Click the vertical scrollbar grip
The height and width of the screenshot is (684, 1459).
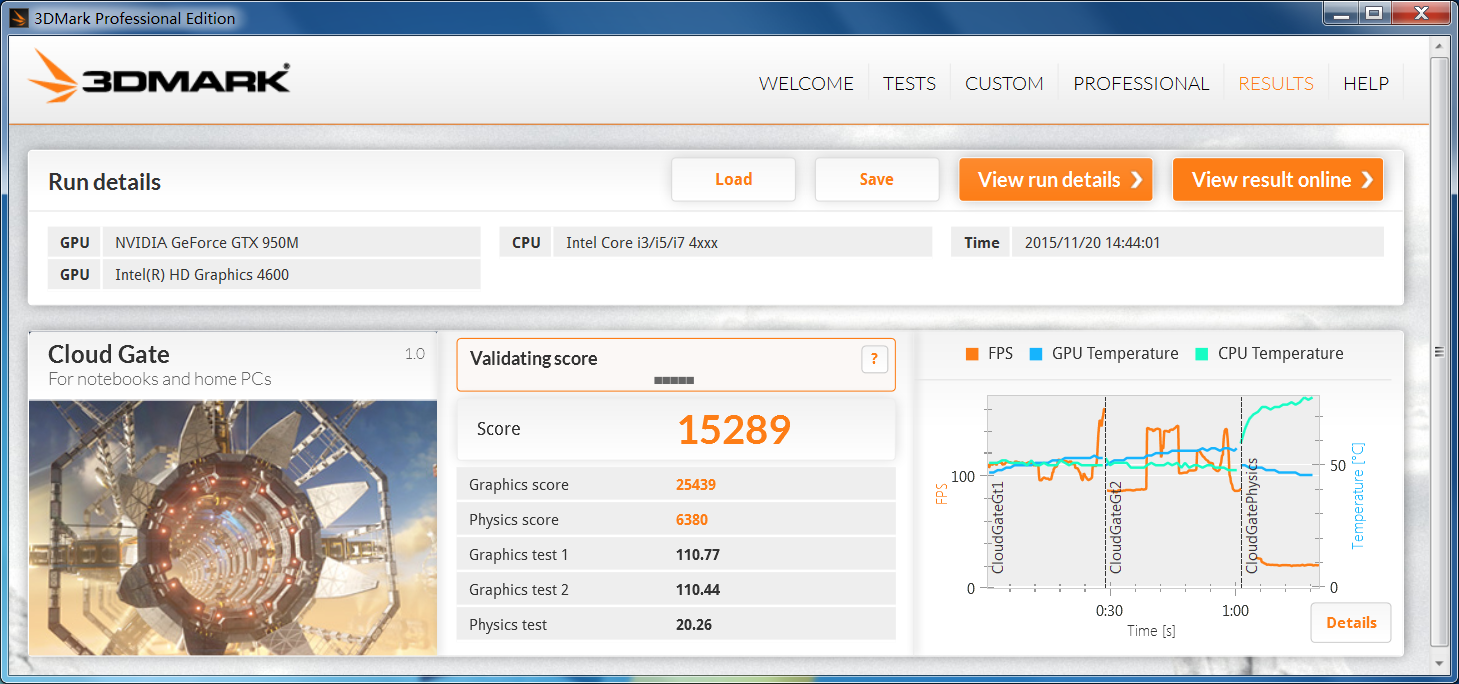coord(1439,352)
